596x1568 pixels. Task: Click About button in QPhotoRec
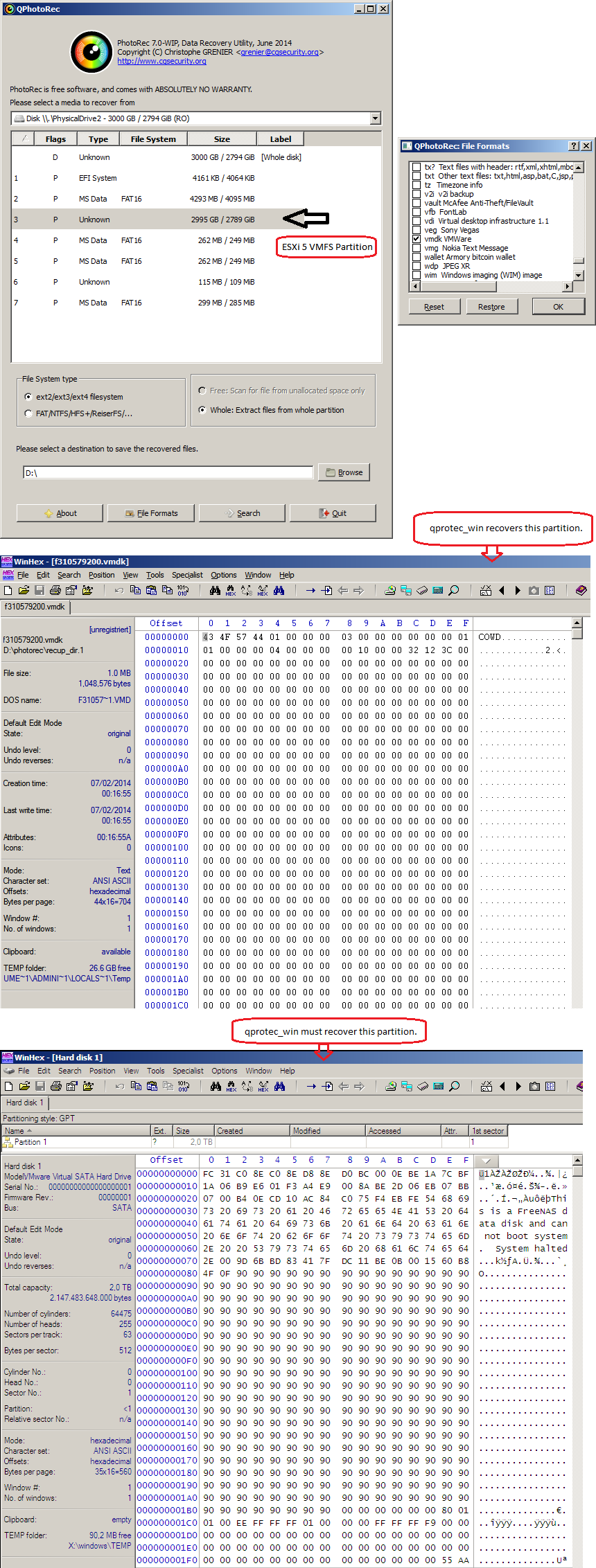(x=60, y=513)
